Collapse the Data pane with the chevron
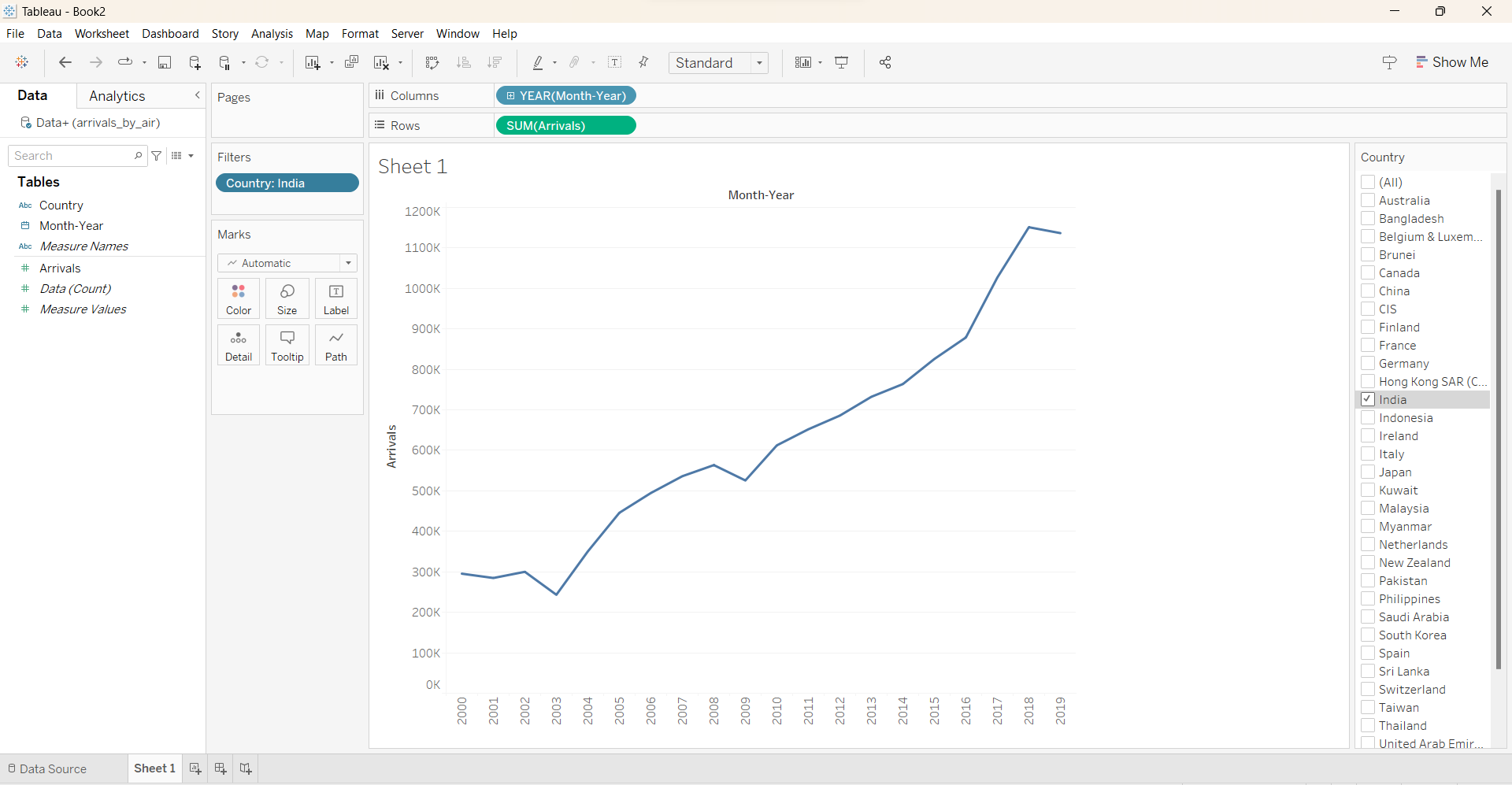 (197, 95)
